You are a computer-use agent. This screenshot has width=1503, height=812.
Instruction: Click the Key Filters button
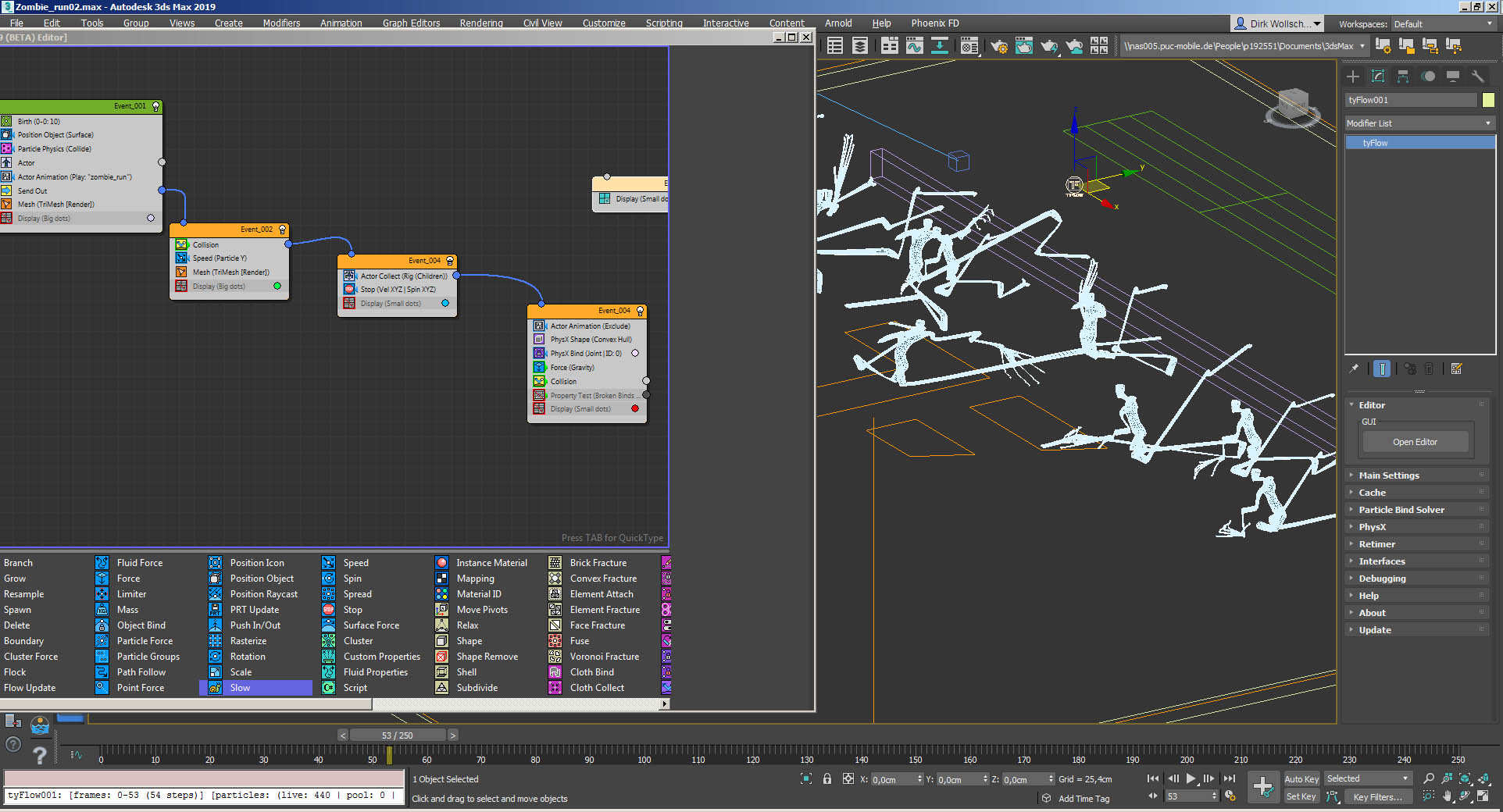pyautogui.click(x=1377, y=797)
